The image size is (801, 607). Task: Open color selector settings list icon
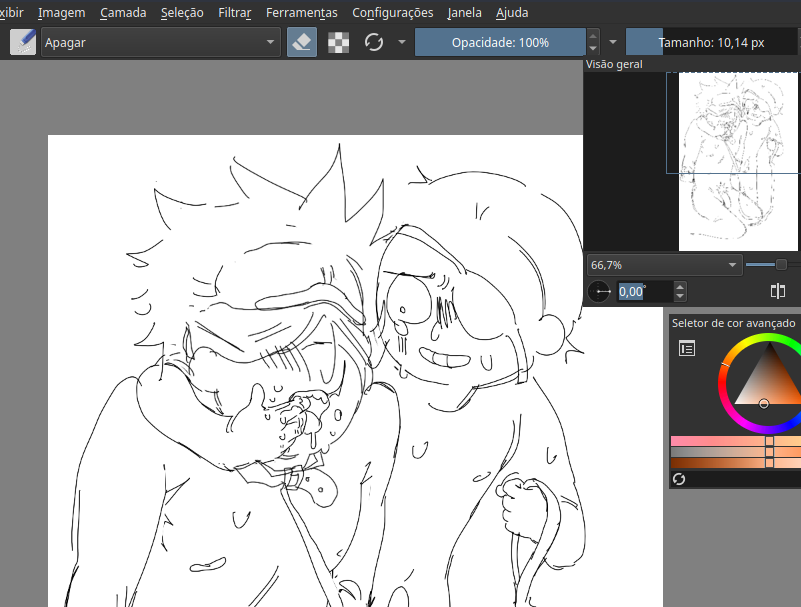[x=687, y=349]
